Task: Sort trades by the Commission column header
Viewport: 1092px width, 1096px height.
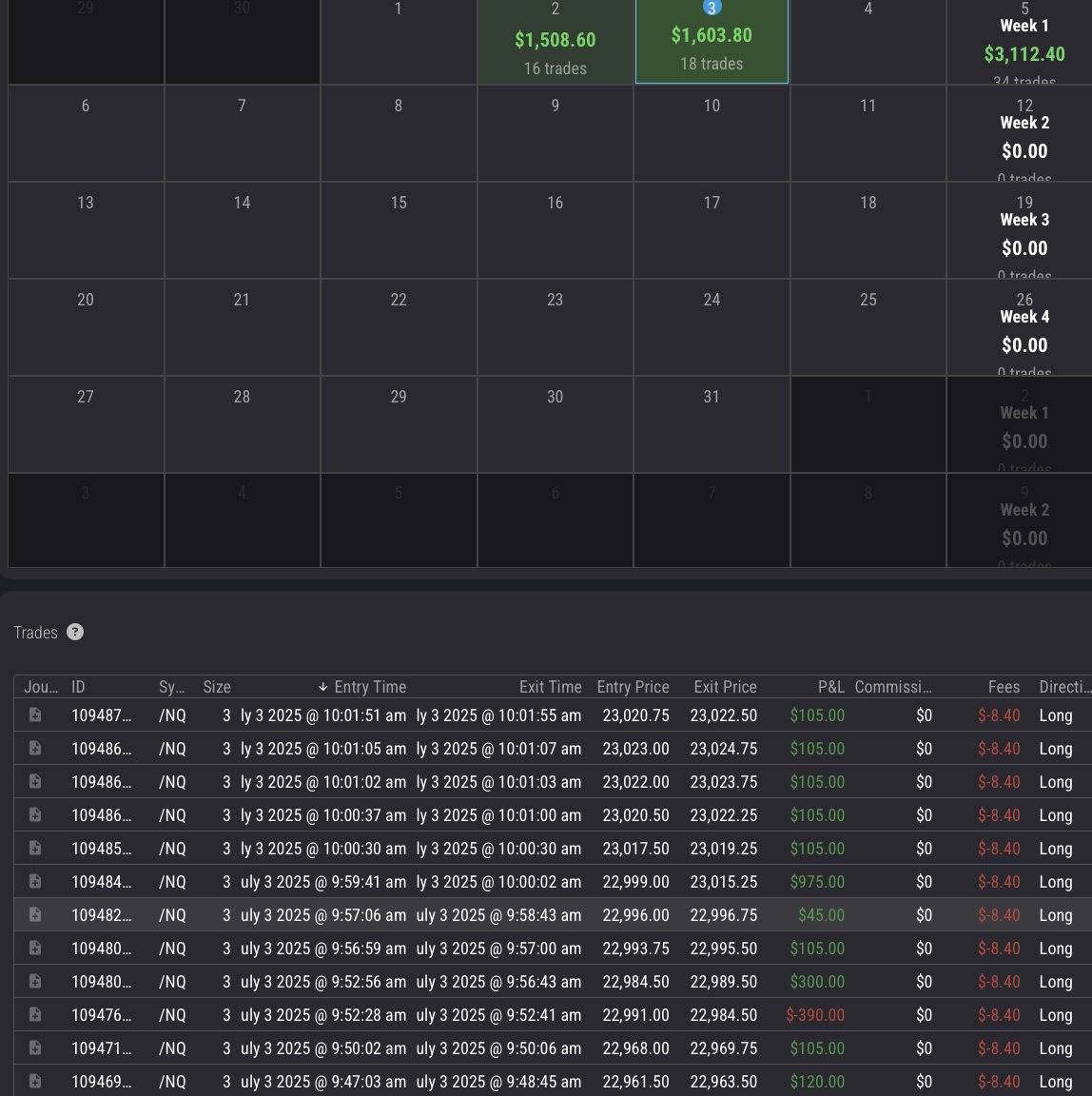Action: tap(893, 687)
